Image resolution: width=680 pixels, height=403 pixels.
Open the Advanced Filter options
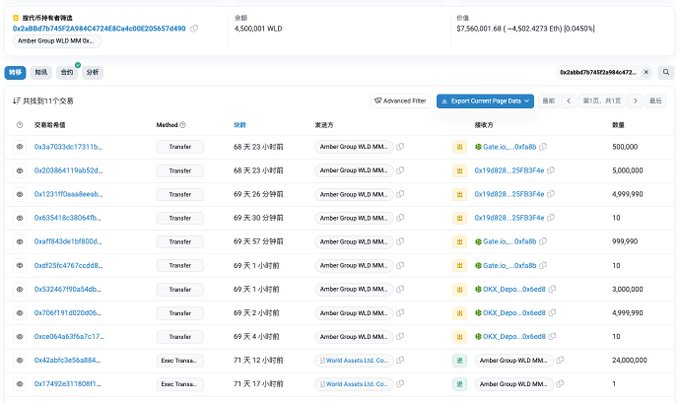point(400,101)
